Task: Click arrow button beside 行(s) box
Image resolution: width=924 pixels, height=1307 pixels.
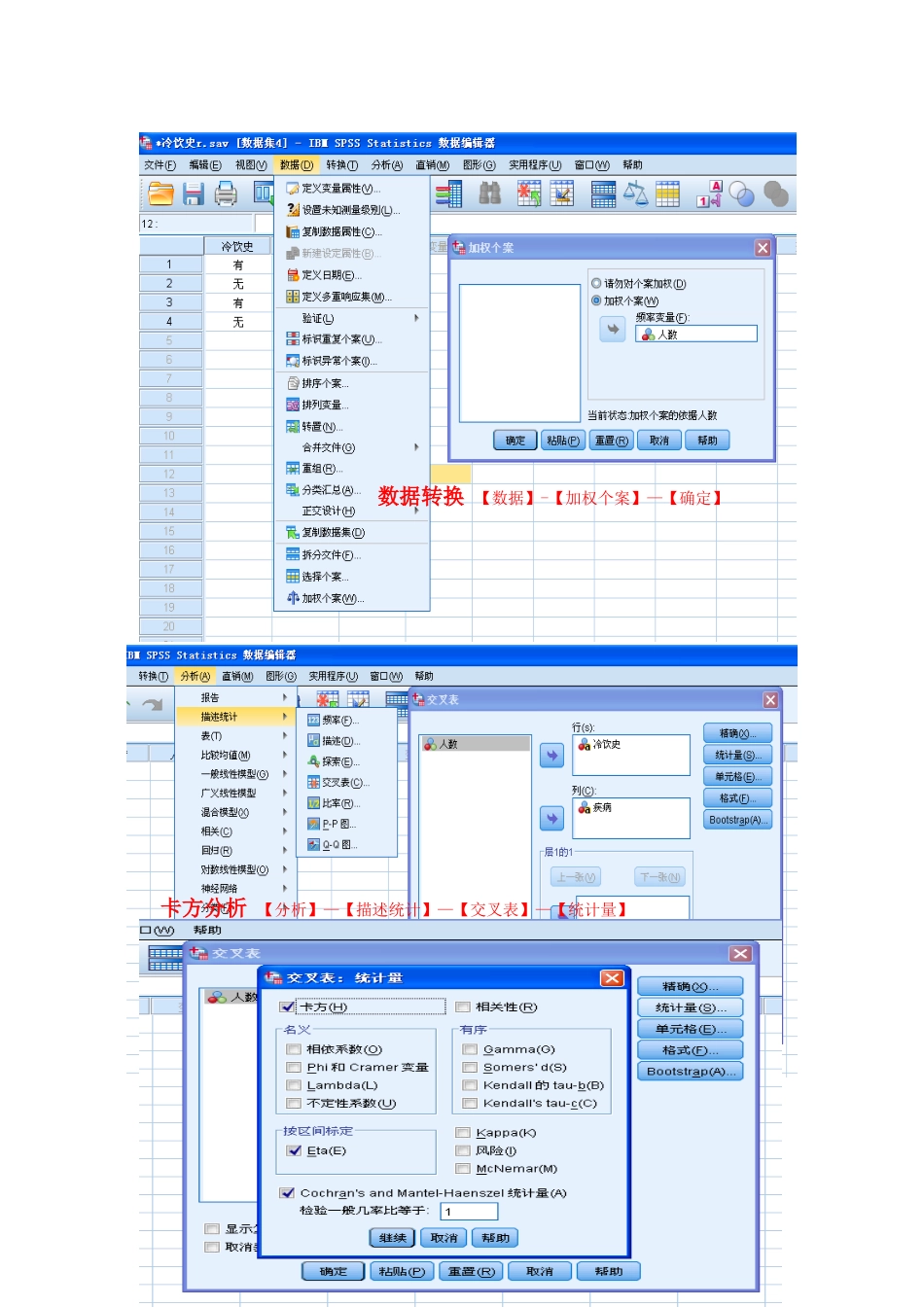Action: pos(551,756)
